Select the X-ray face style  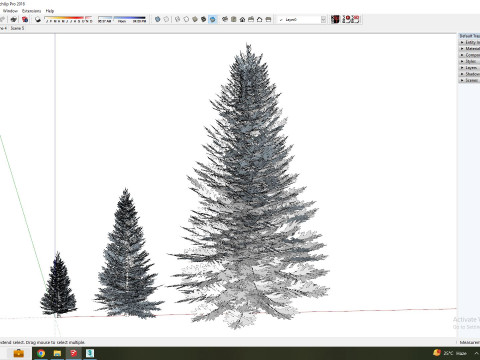[x=158, y=20]
